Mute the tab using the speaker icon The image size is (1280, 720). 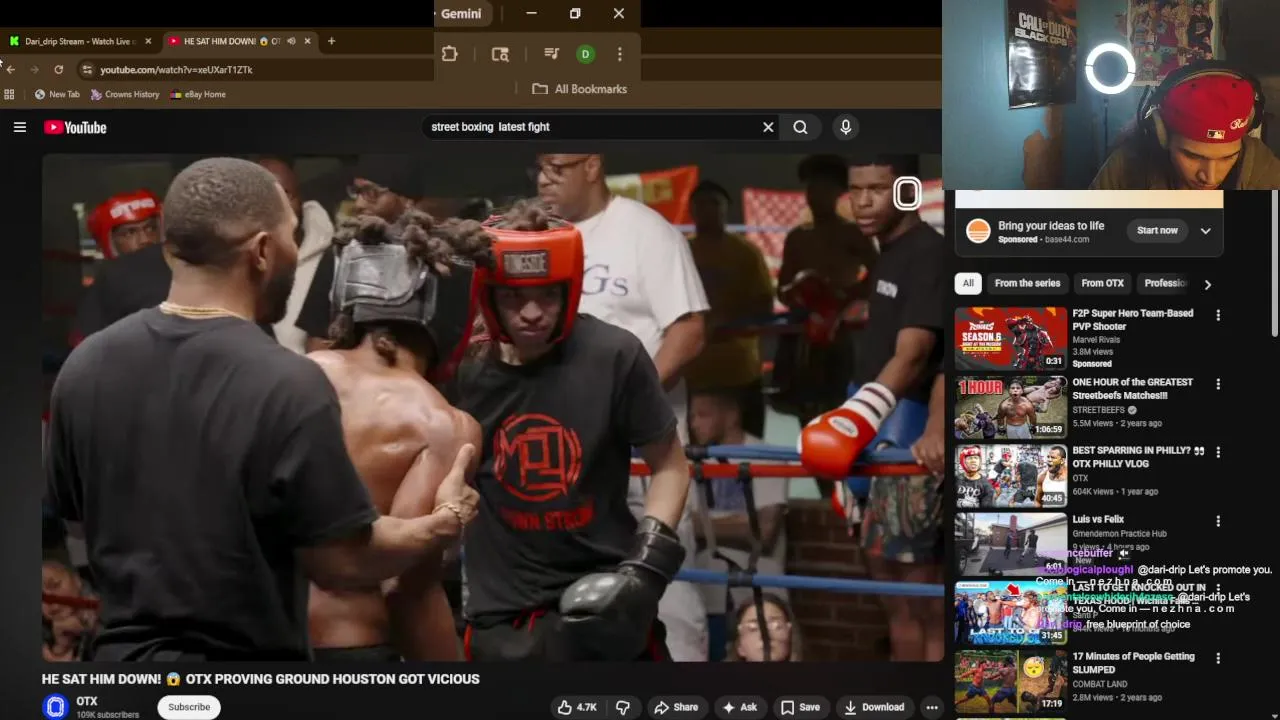click(291, 41)
